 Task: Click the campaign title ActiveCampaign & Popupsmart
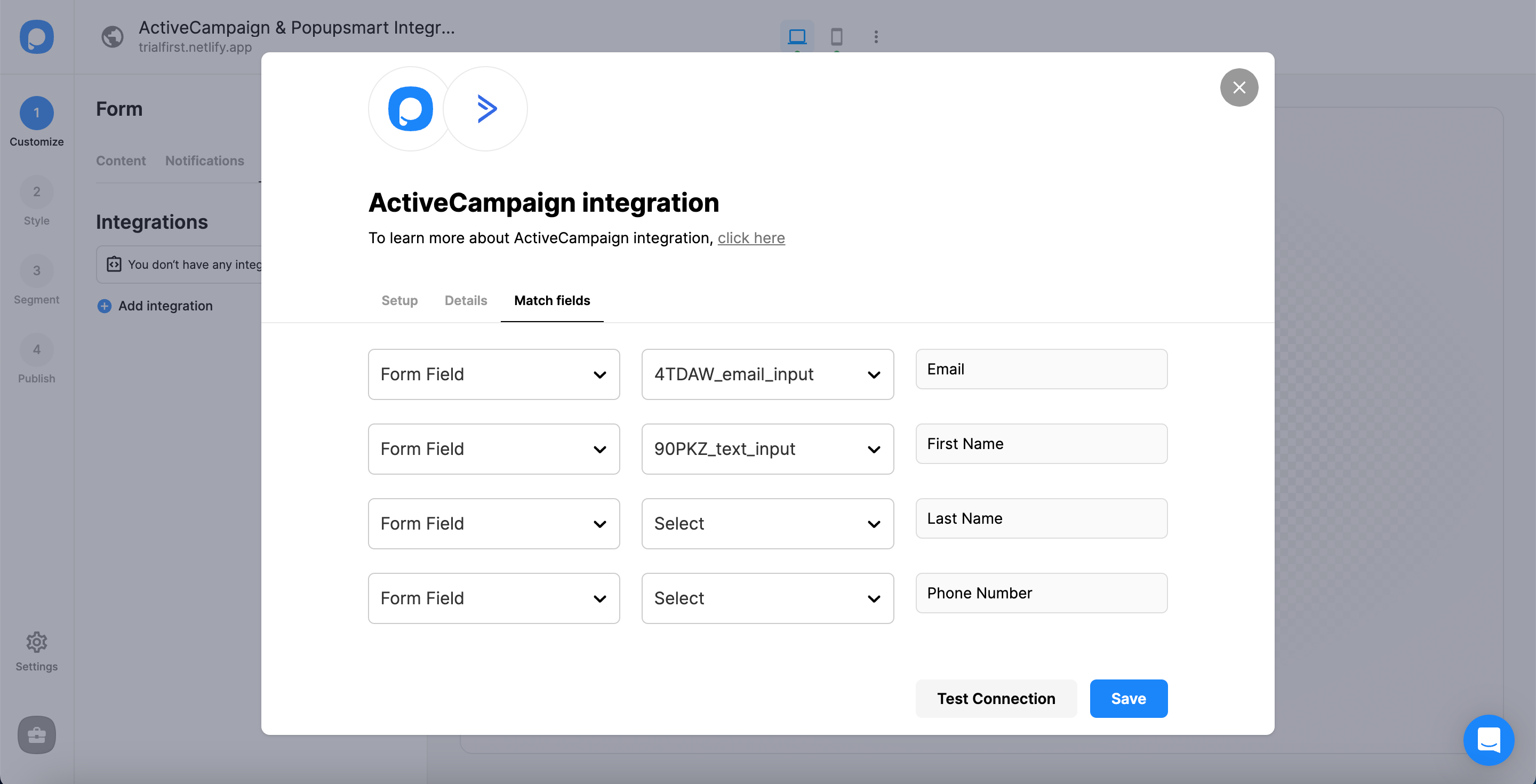pyautogui.click(x=297, y=27)
